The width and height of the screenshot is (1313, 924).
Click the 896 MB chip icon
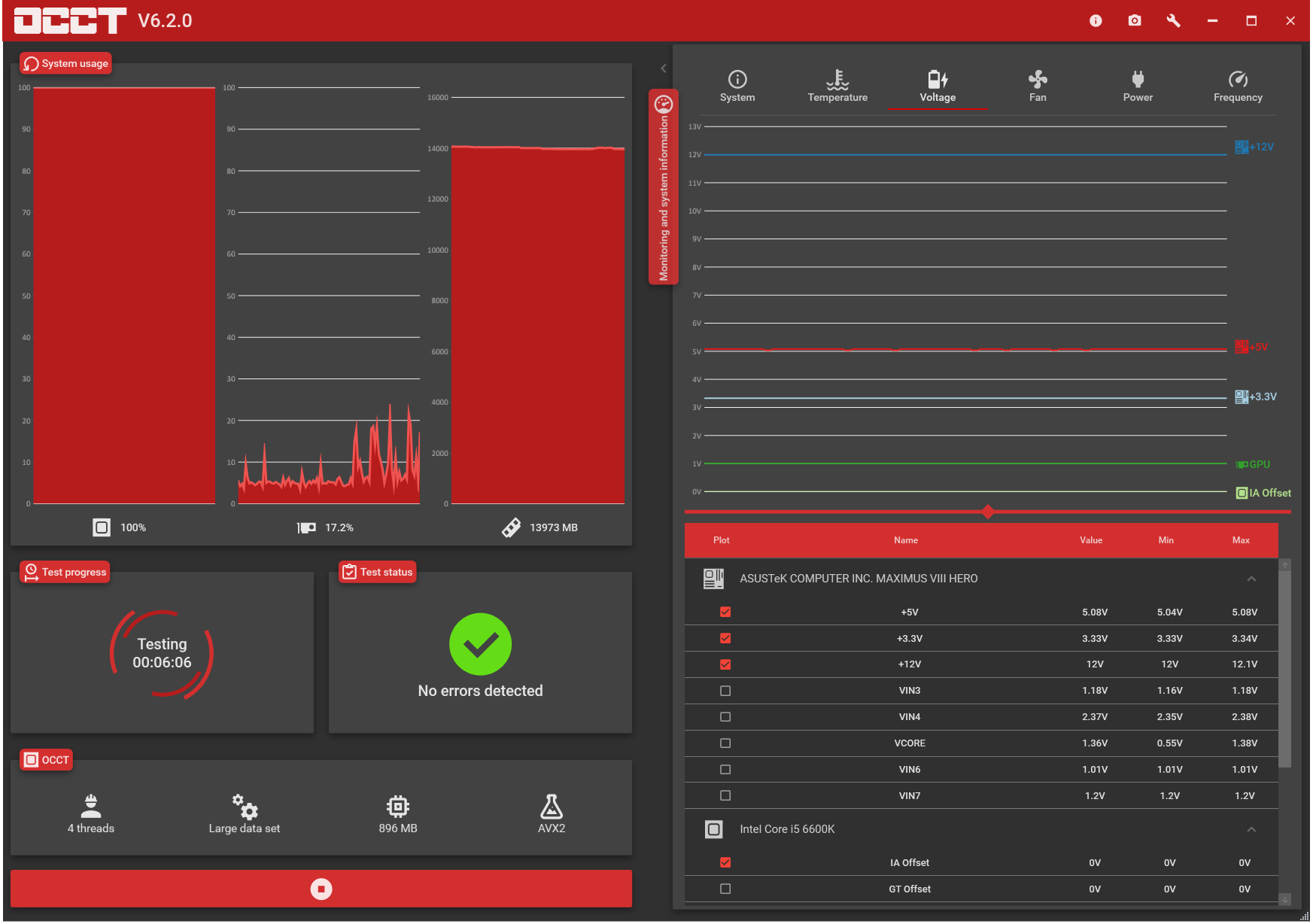tap(398, 806)
